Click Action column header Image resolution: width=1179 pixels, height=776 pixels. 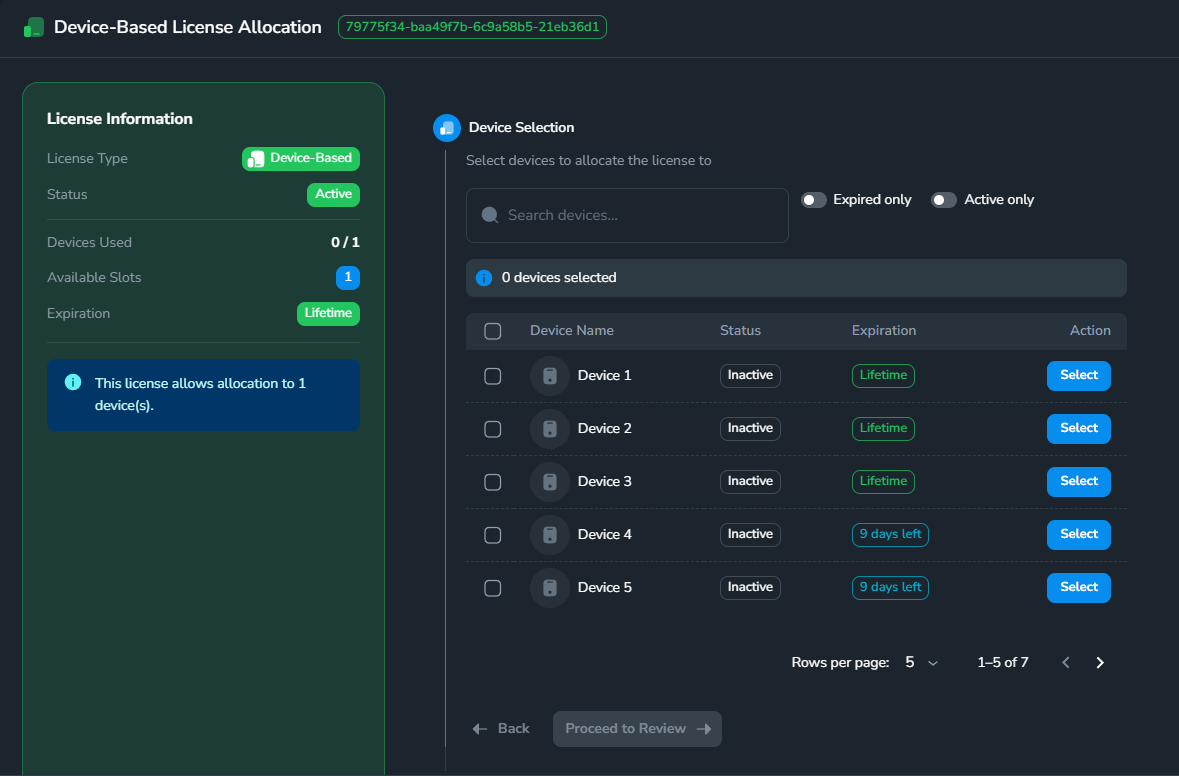[1090, 331]
